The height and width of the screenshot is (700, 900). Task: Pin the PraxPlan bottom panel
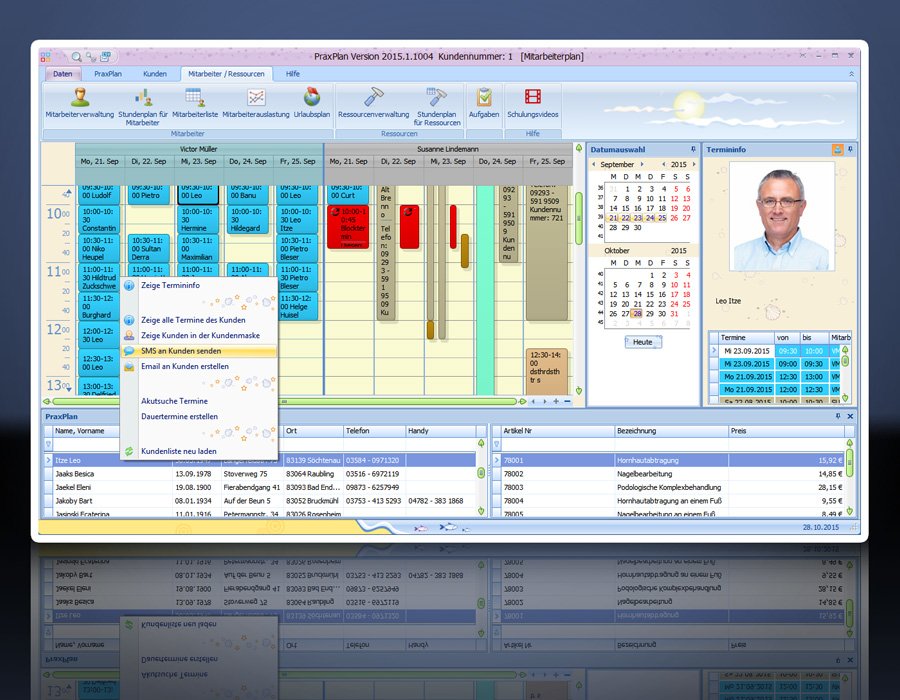(x=838, y=416)
